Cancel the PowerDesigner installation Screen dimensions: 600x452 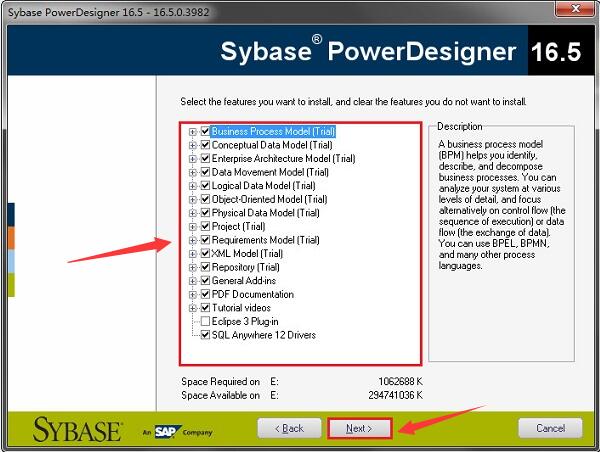[550, 428]
